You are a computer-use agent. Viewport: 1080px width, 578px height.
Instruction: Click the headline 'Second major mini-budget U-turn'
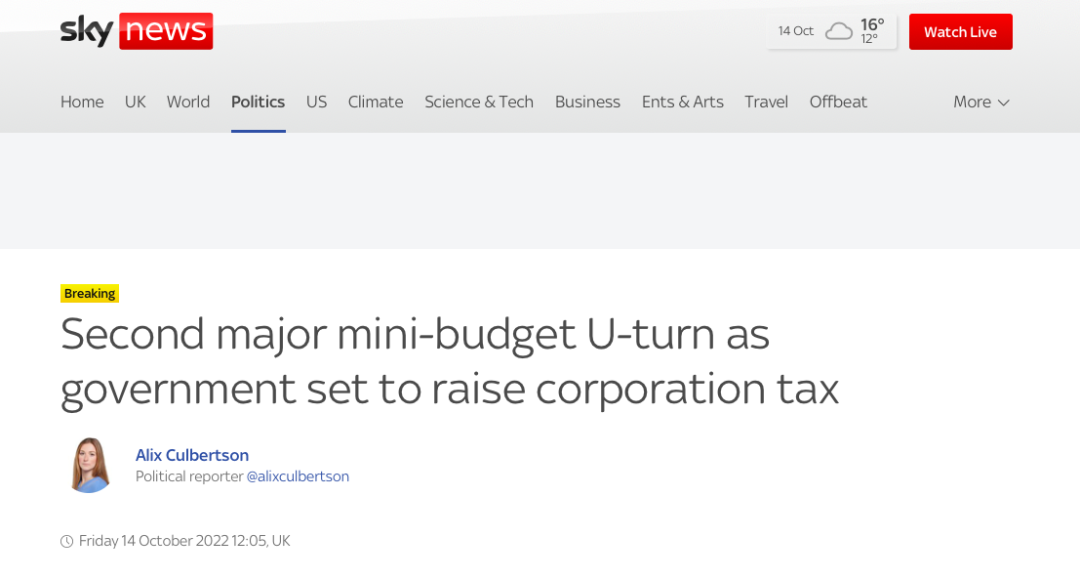tap(449, 362)
